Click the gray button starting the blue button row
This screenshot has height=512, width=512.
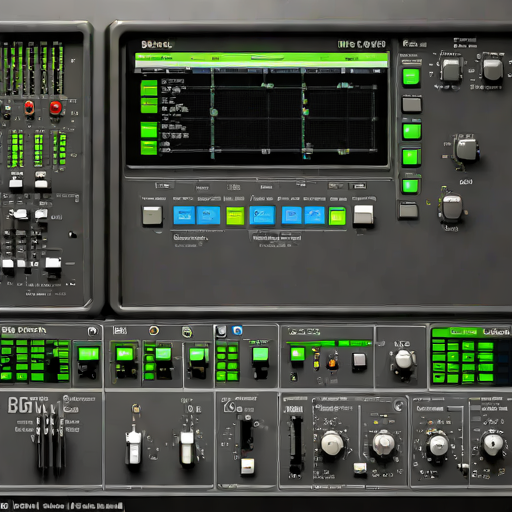pos(152,215)
